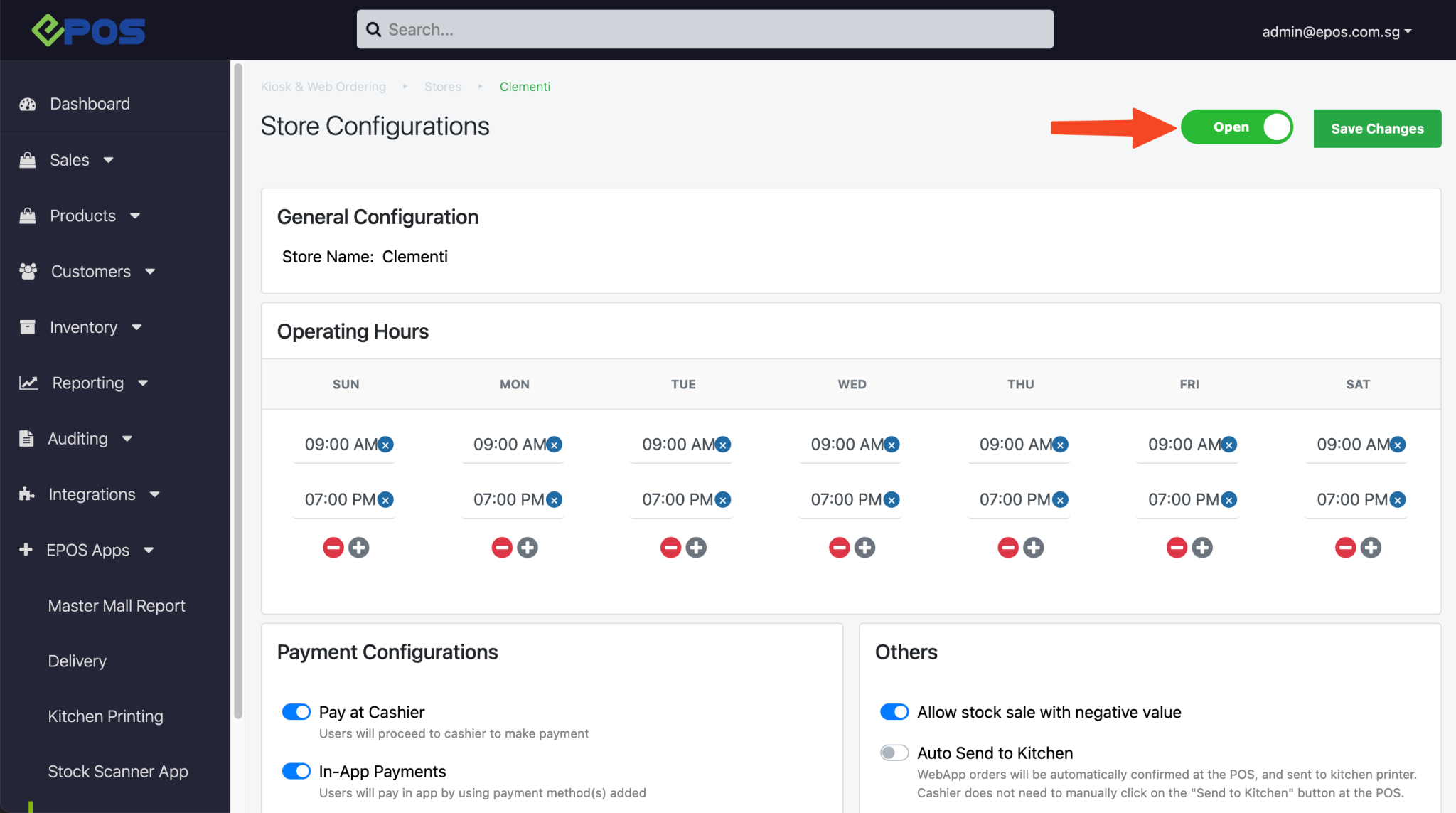Toggle the store Open switch

(1237, 127)
